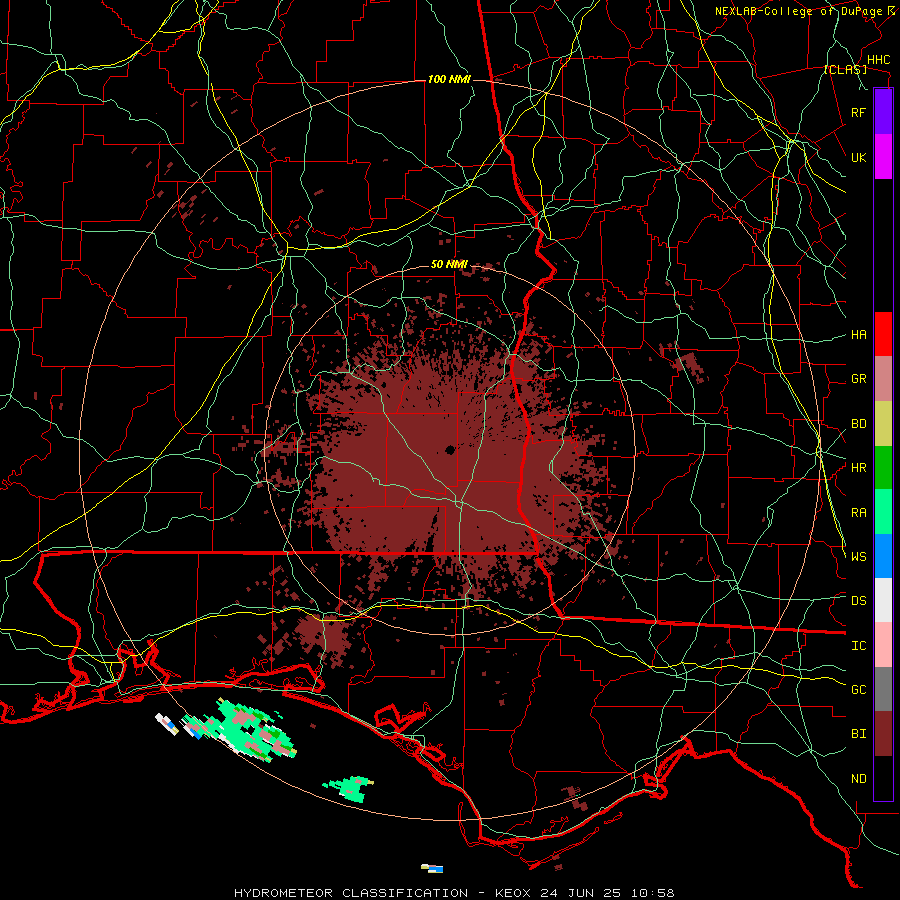Click the 'GR' legend label
900x900 pixels.
click(x=858, y=379)
